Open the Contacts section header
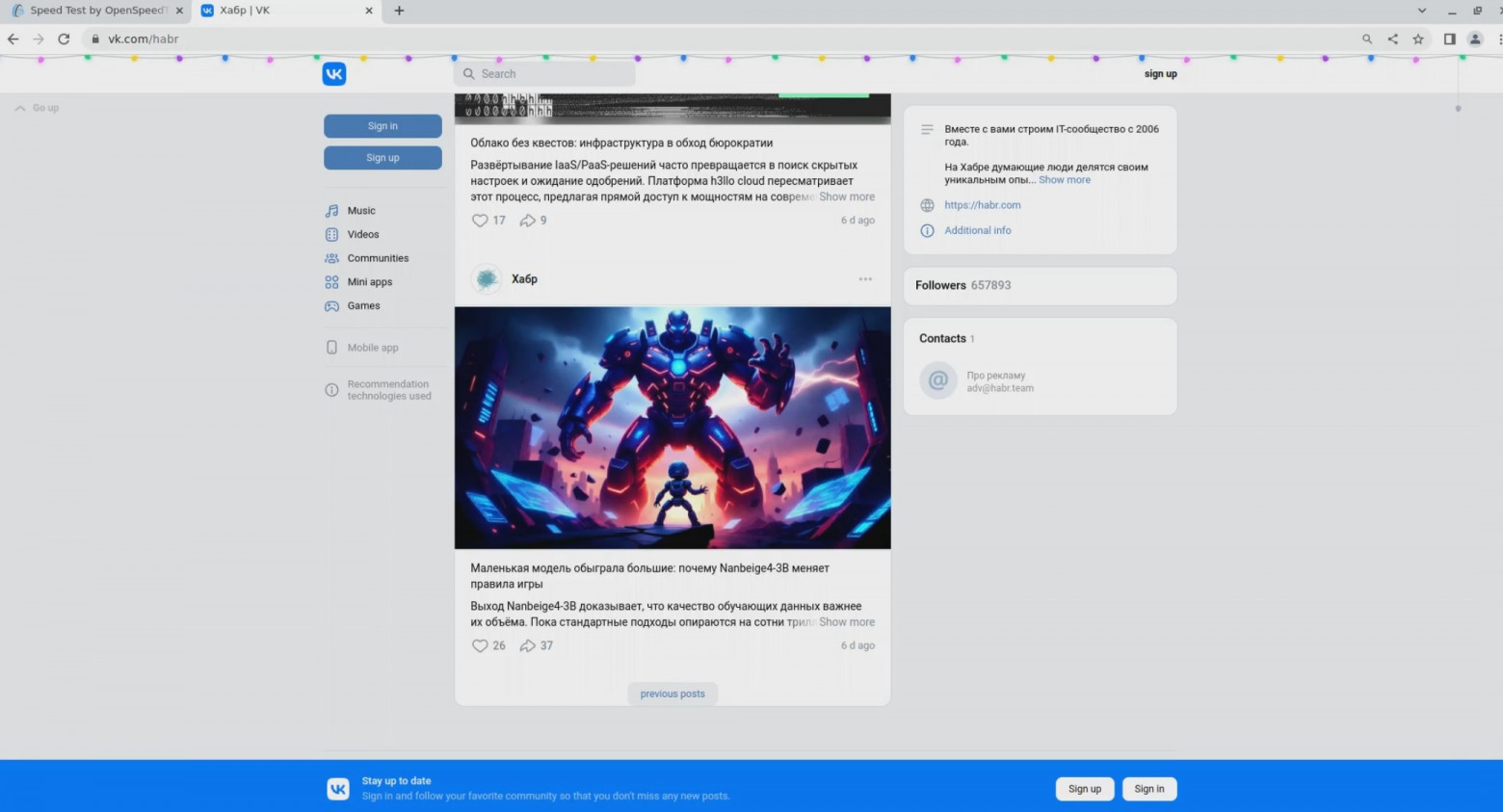Viewport: 1503px width, 812px height. click(946, 339)
